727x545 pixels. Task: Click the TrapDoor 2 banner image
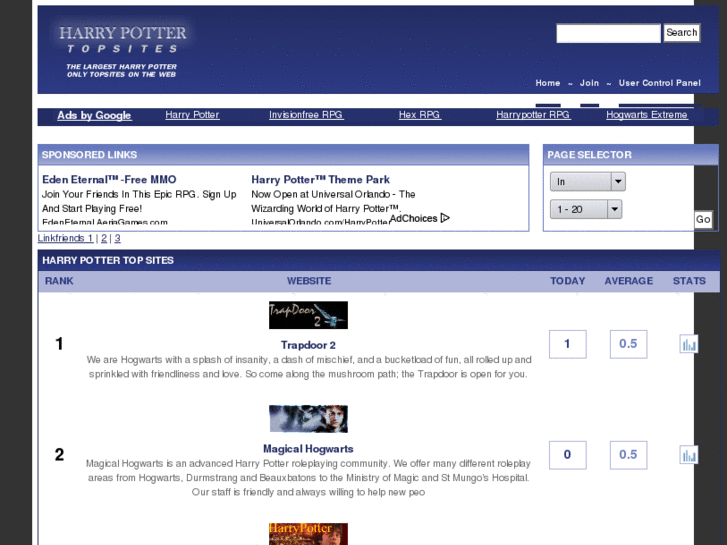click(308, 315)
